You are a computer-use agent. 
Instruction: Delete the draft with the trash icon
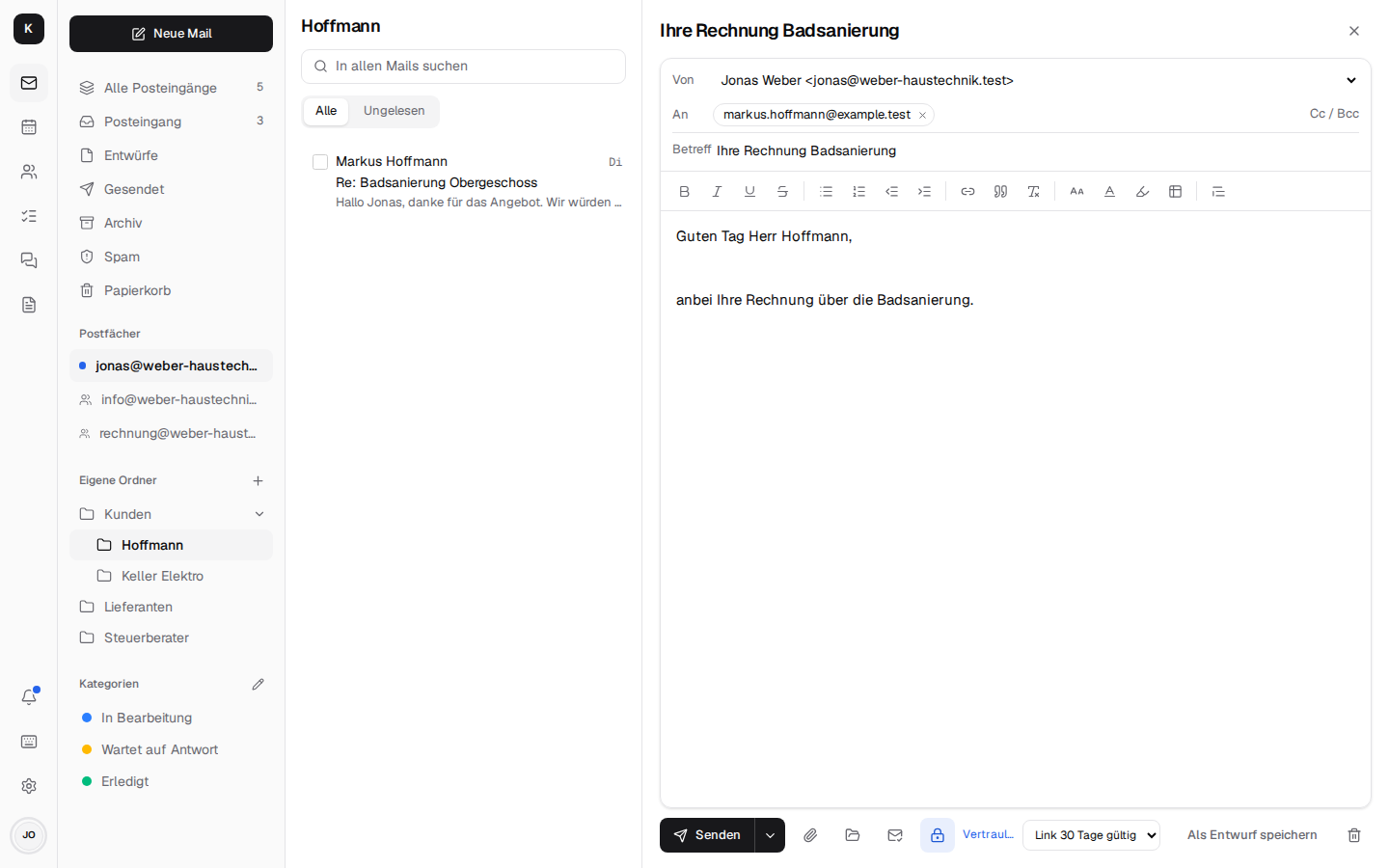point(1354,835)
